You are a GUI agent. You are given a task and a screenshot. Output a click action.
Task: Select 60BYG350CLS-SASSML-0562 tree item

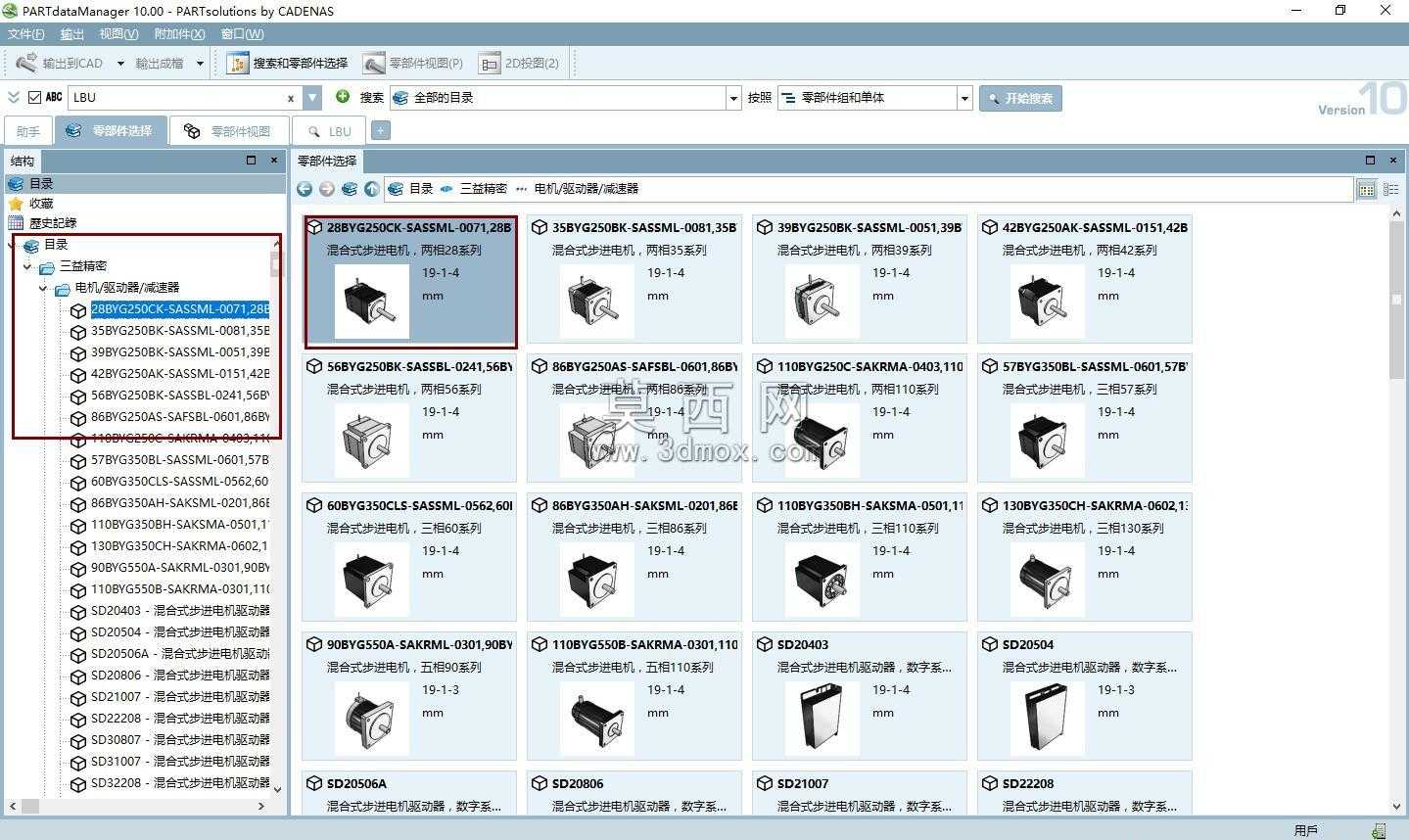[x=179, y=482]
